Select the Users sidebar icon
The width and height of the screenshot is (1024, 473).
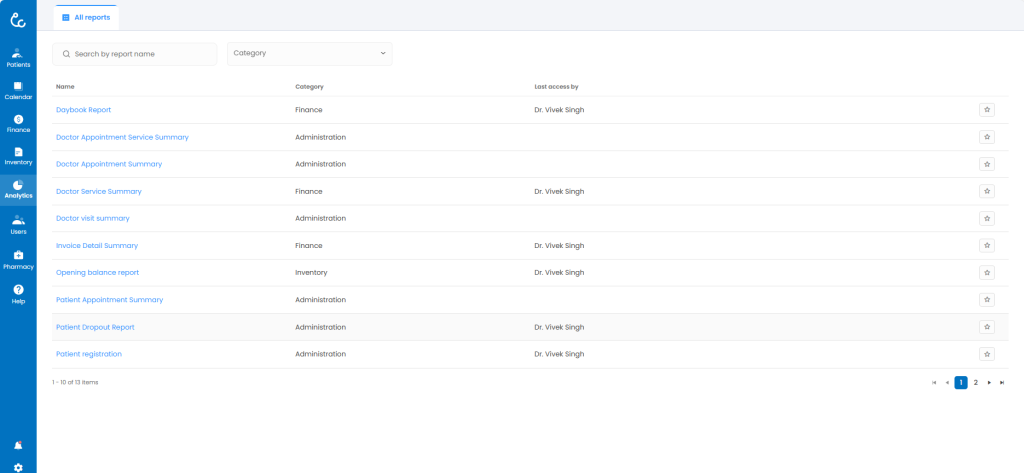coord(18,223)
